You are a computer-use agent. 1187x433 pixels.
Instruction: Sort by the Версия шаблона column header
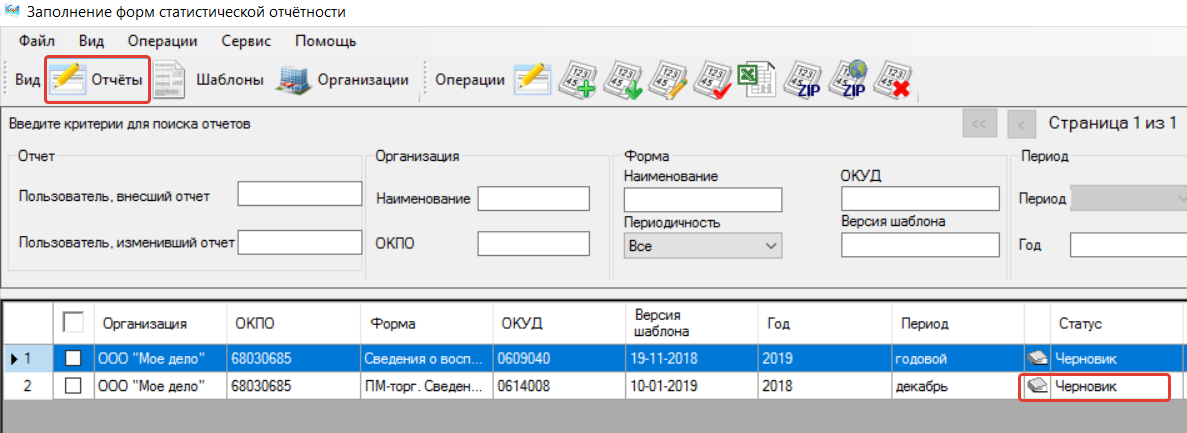point(692,323)
